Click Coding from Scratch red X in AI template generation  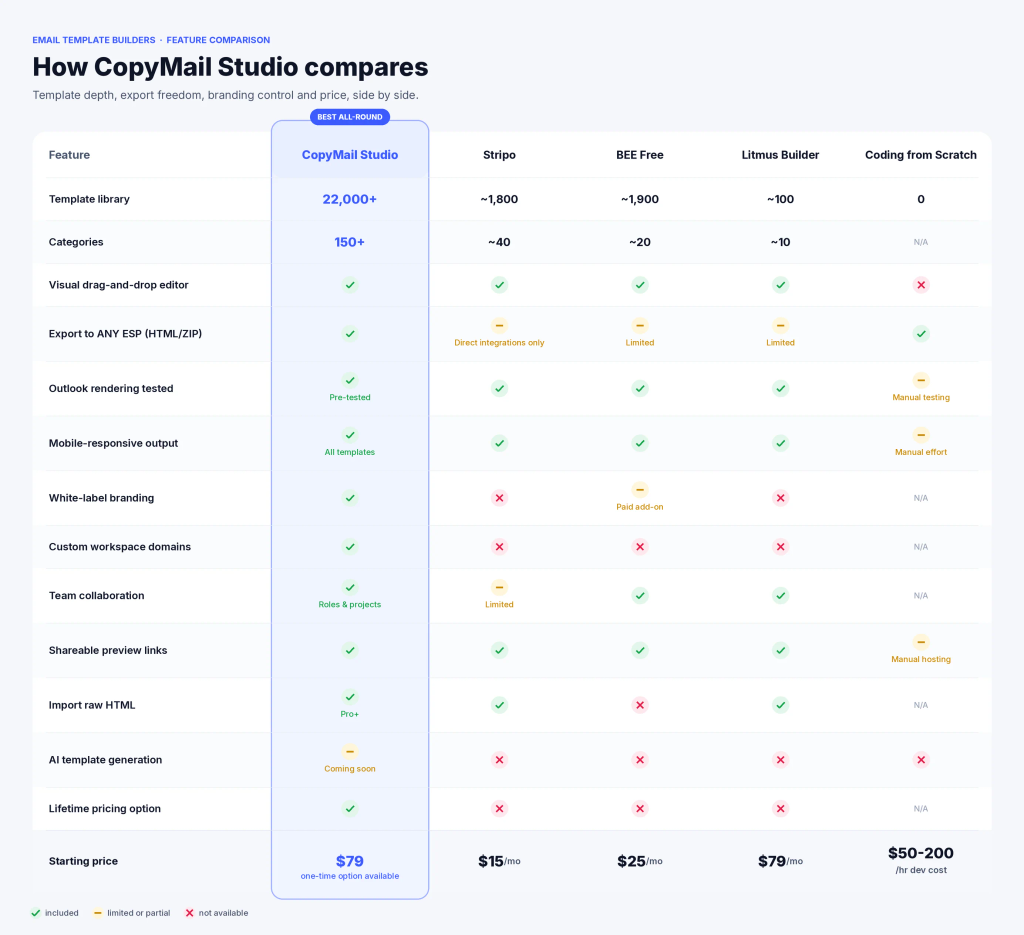click(x=921, y=759)
